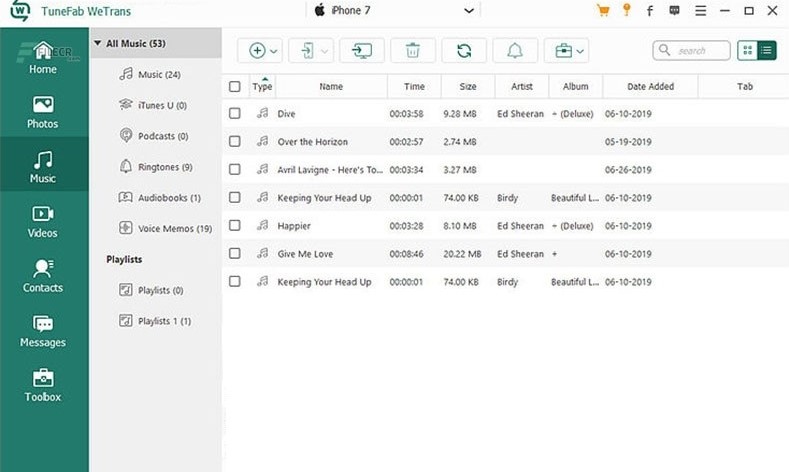
Task: Open Playlists (0) entry
Action: (x=156, y=290)
